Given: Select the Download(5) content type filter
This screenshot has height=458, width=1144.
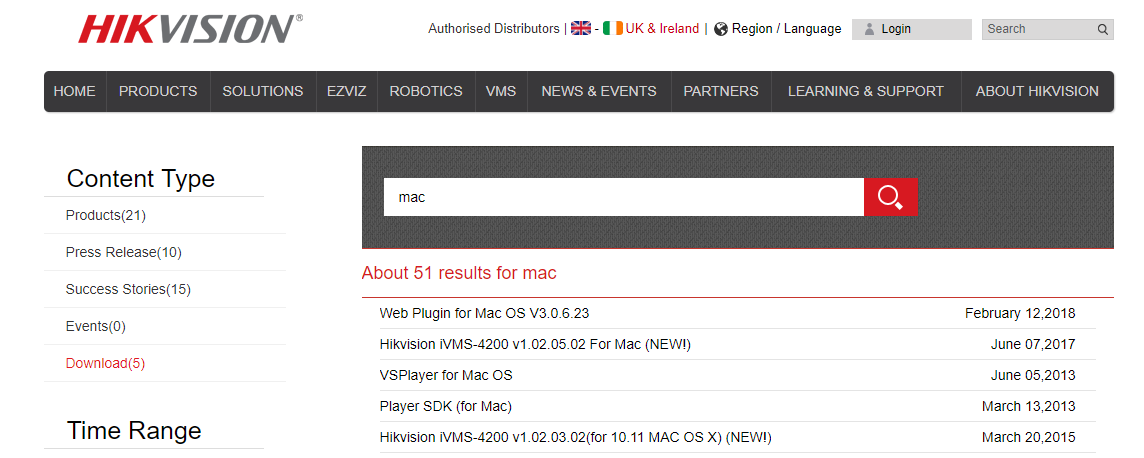Looking at the screenshot, I should 105,363.
